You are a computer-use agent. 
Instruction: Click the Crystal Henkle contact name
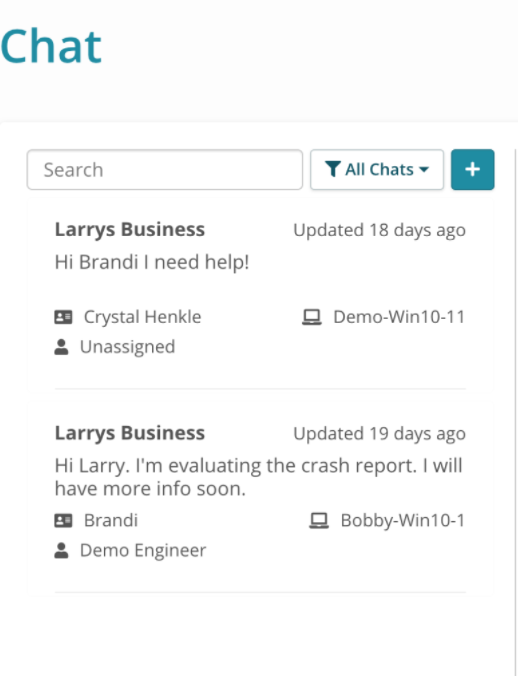point(142,317)
